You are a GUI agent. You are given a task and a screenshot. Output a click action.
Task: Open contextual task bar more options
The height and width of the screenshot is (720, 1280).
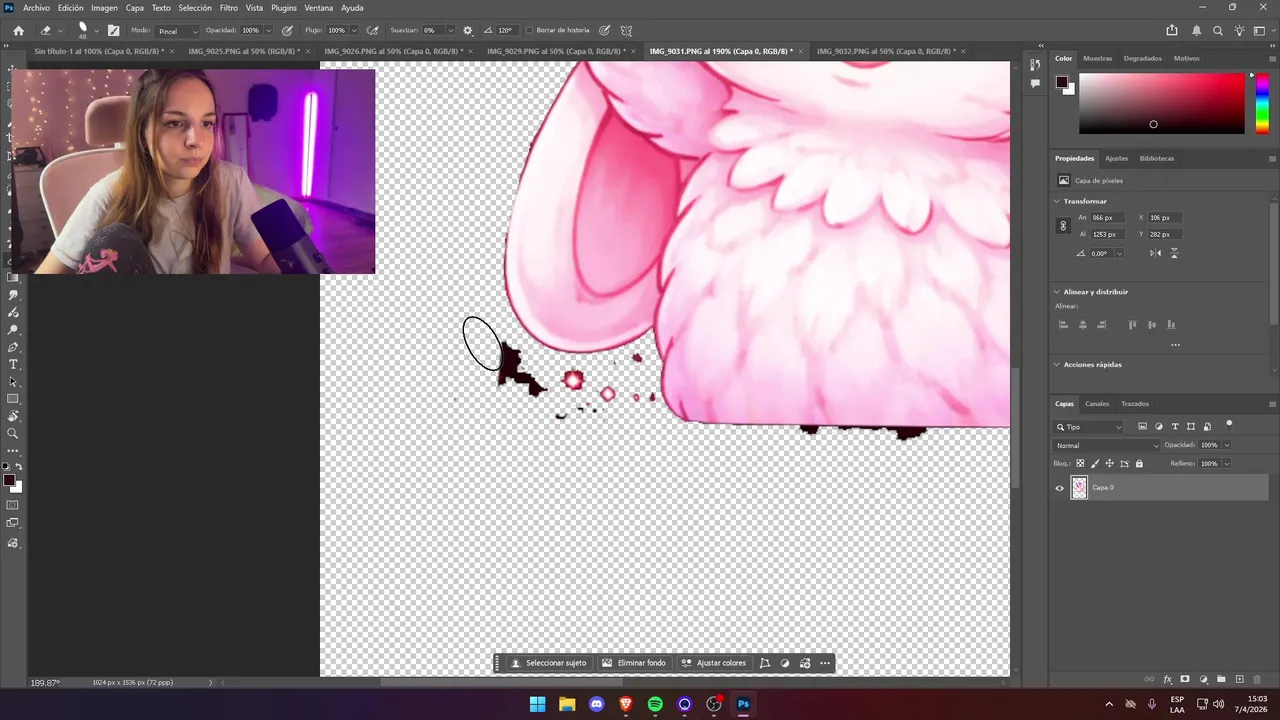825,663
